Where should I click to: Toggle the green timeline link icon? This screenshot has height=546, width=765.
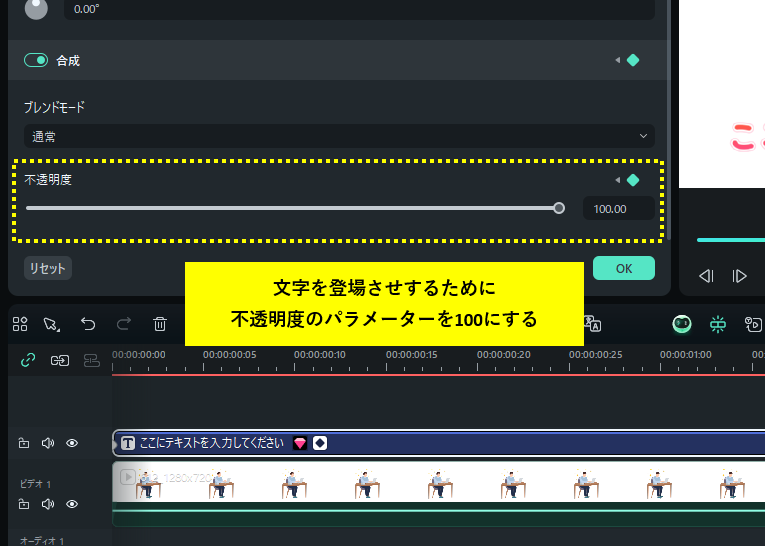click(x=28, y=361)
